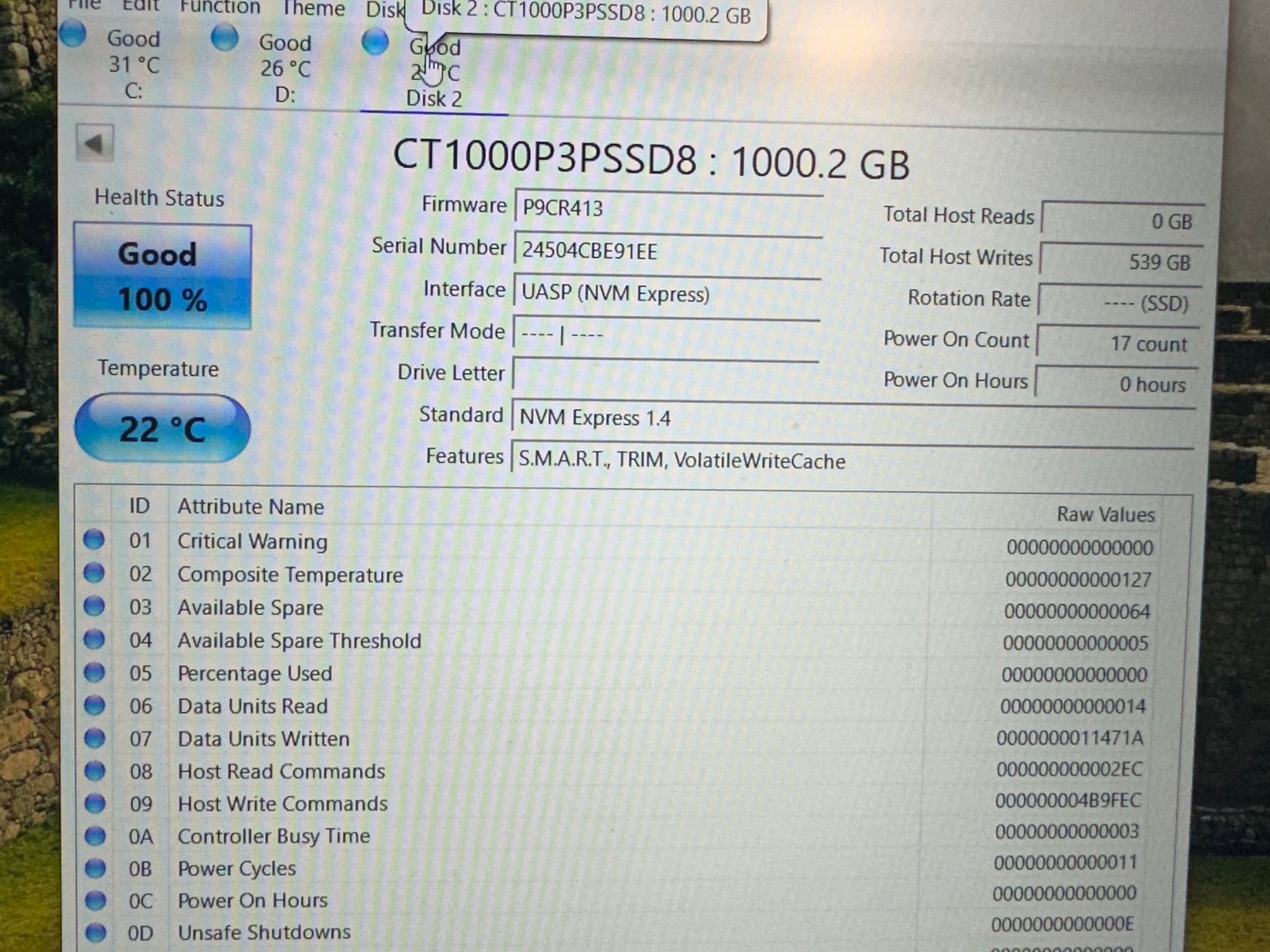The image size is (1270, 952).
Task: Click the Percentage Used status dot
Action: click(94, 672)
